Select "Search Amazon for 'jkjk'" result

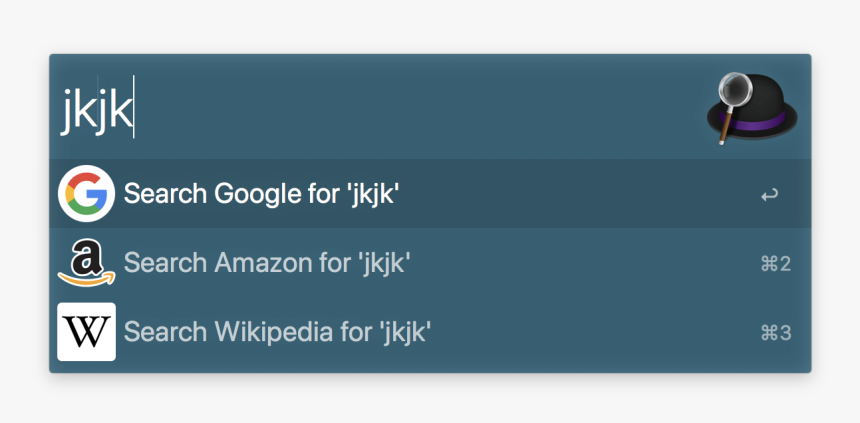pos(430,262)
